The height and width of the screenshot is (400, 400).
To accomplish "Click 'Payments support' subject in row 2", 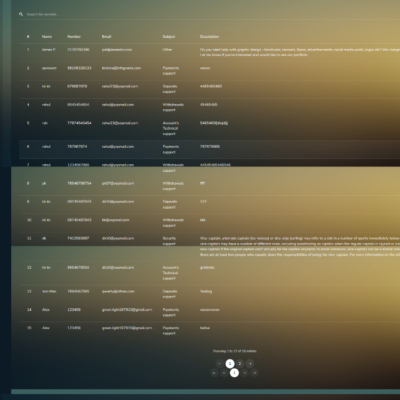I will pos(171,71).
